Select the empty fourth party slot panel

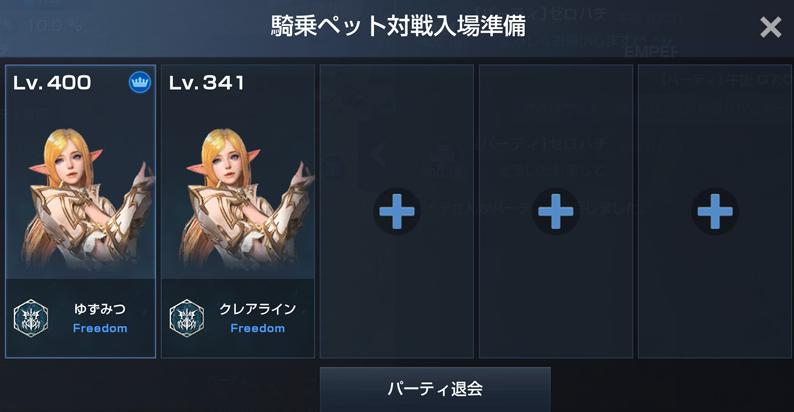click(x=556, y=211)
